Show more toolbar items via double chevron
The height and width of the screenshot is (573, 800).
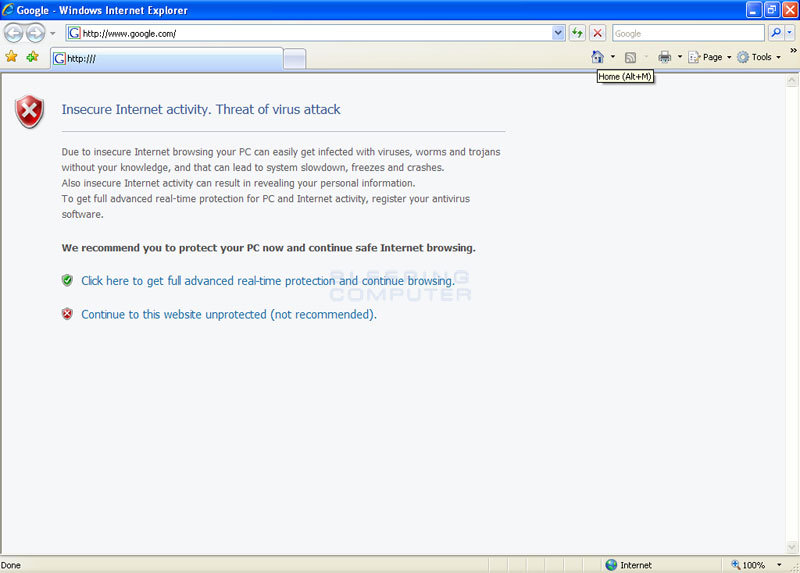[x=793, y=51]
